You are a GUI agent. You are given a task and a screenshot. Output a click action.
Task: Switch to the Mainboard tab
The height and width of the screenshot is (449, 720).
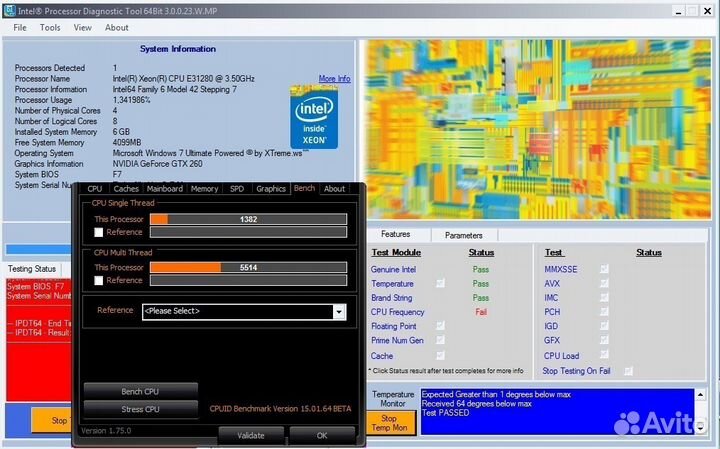tap(165, 189)
